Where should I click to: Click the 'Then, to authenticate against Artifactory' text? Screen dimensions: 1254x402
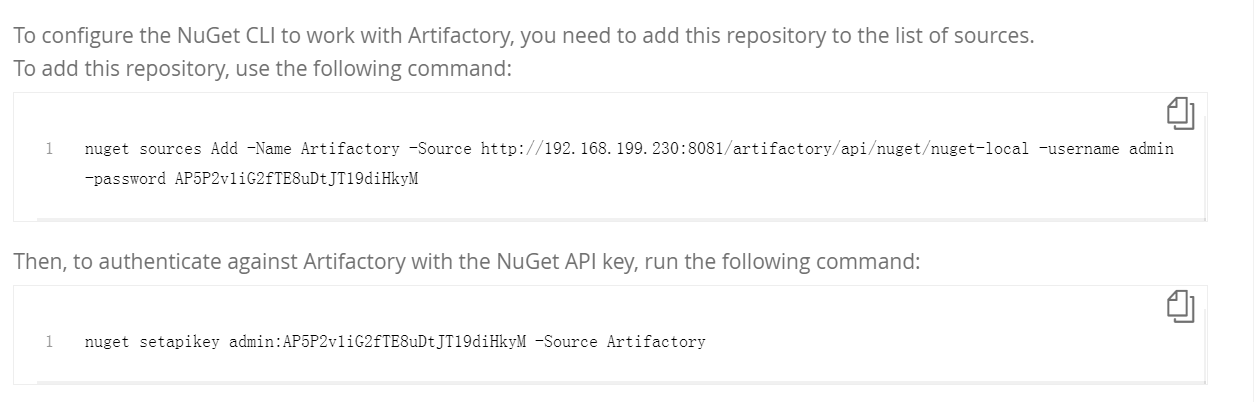[466, 262]
